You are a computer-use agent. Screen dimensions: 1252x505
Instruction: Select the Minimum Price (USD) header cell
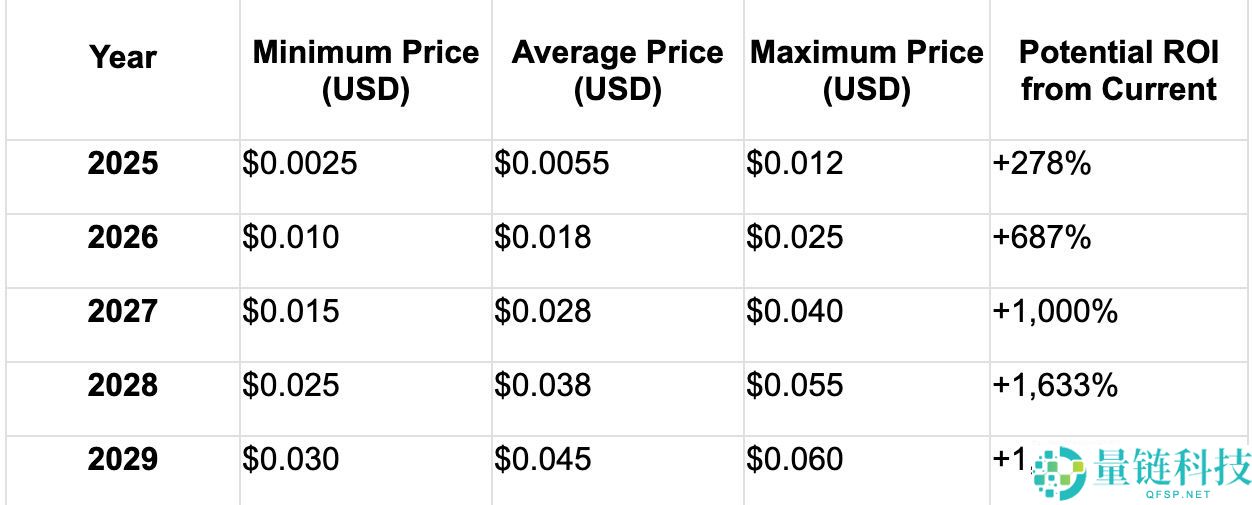pos(365,70)
